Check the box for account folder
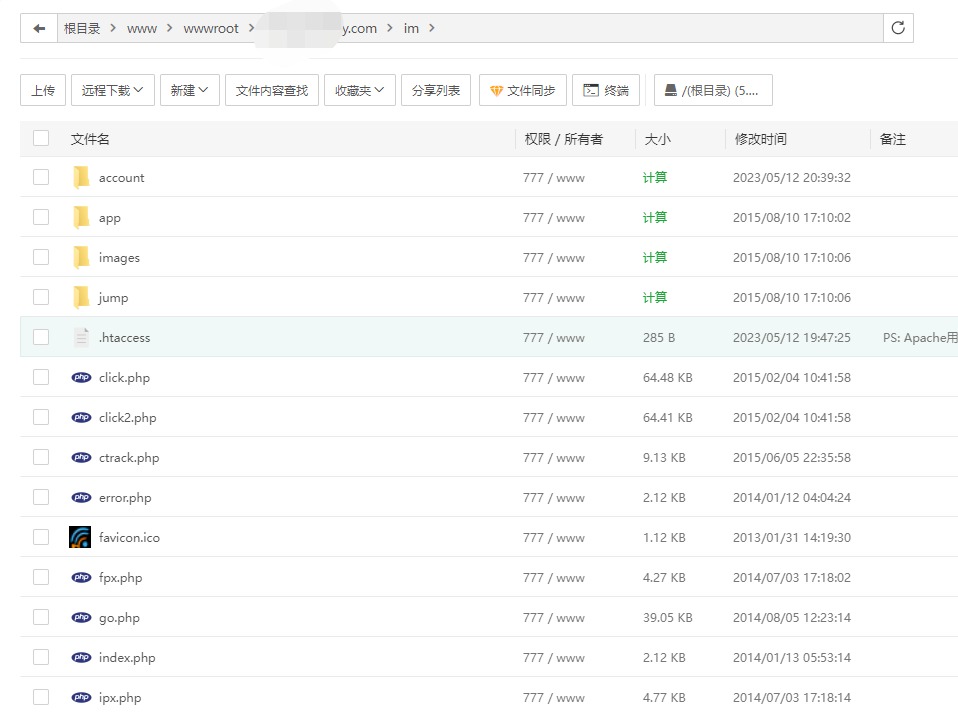This screenshot has width=958, height=716. tap(41, 177)
